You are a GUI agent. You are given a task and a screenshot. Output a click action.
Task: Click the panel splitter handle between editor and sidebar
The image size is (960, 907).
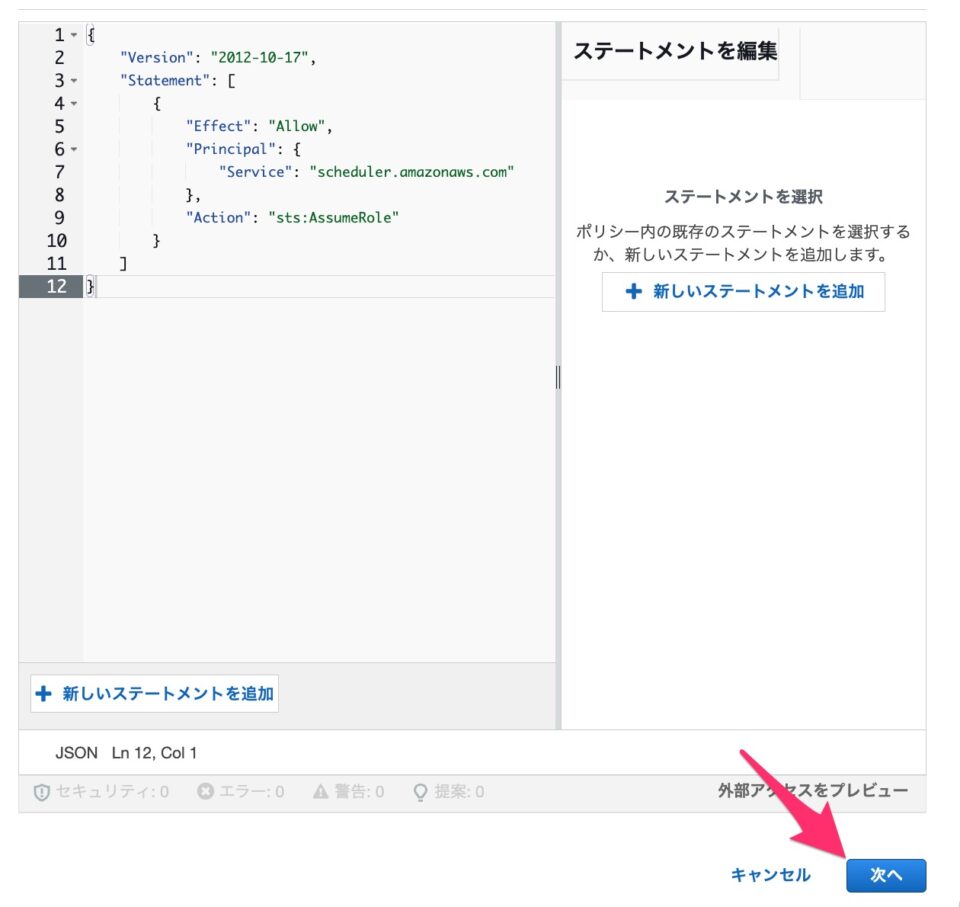pos(558,377)
